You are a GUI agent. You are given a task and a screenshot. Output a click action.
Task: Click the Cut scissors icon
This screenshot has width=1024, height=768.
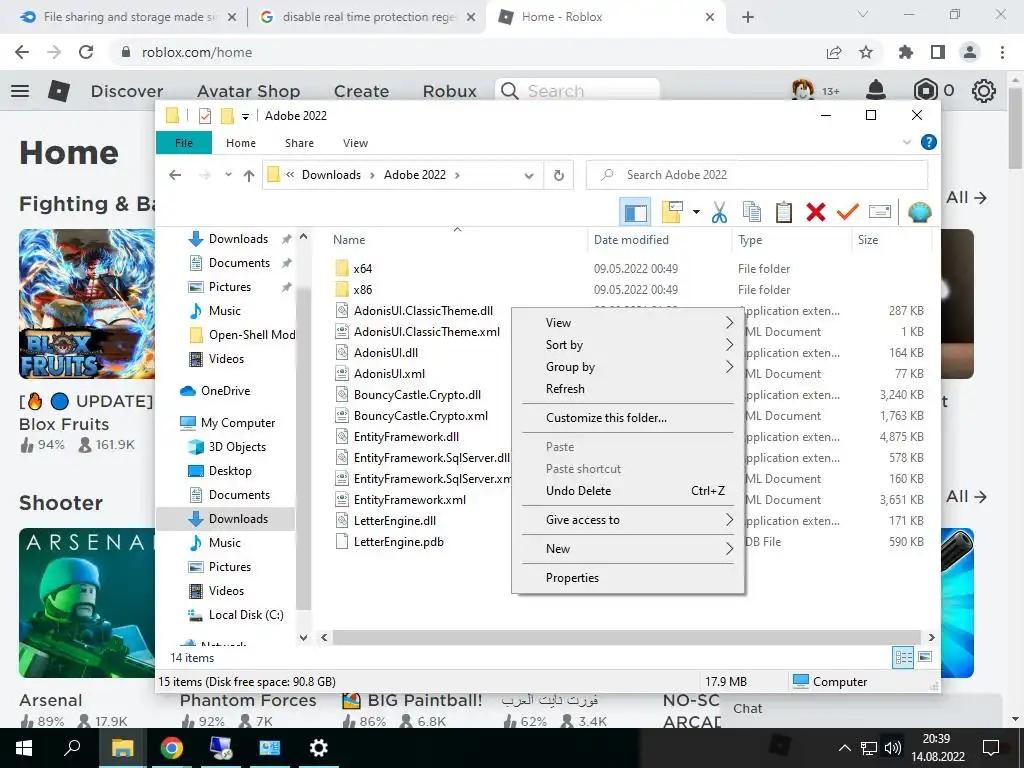(719, 212)
